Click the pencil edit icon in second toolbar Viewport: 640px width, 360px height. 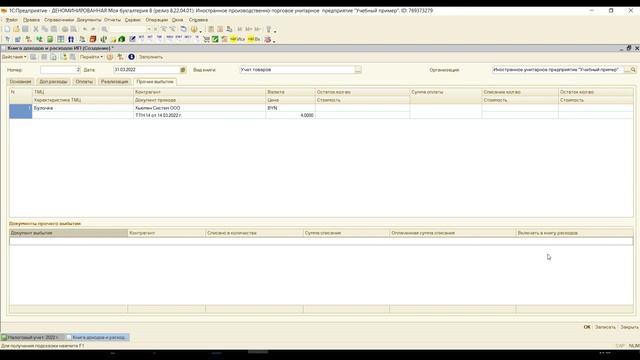pyautogui.click(x=132, y=39)
